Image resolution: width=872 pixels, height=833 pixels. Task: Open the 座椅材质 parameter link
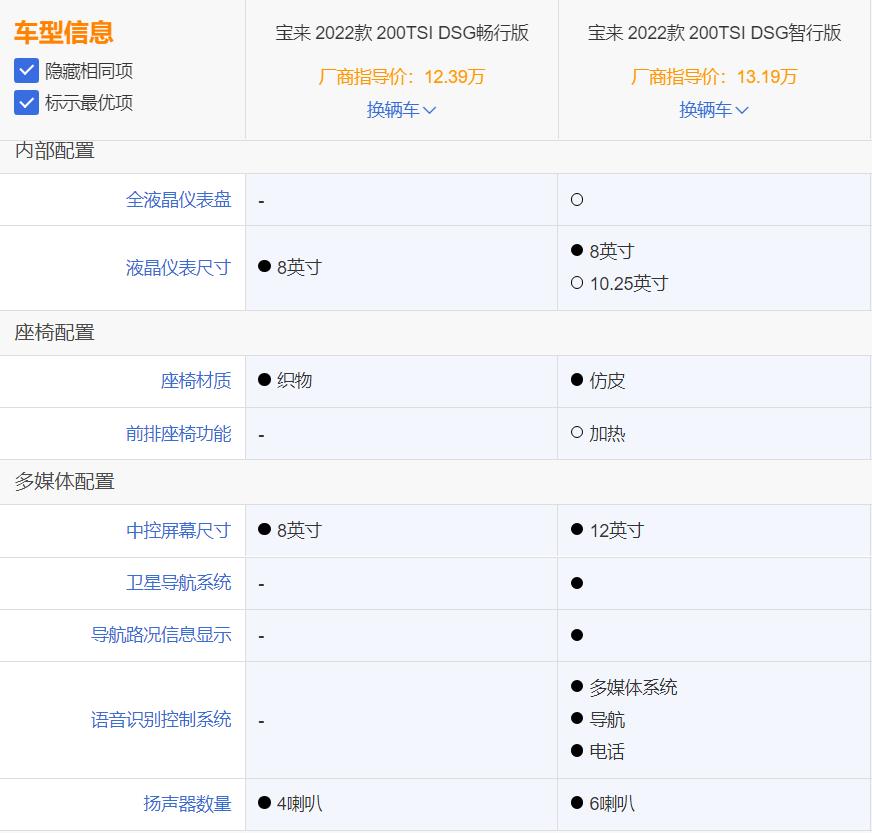195,381
